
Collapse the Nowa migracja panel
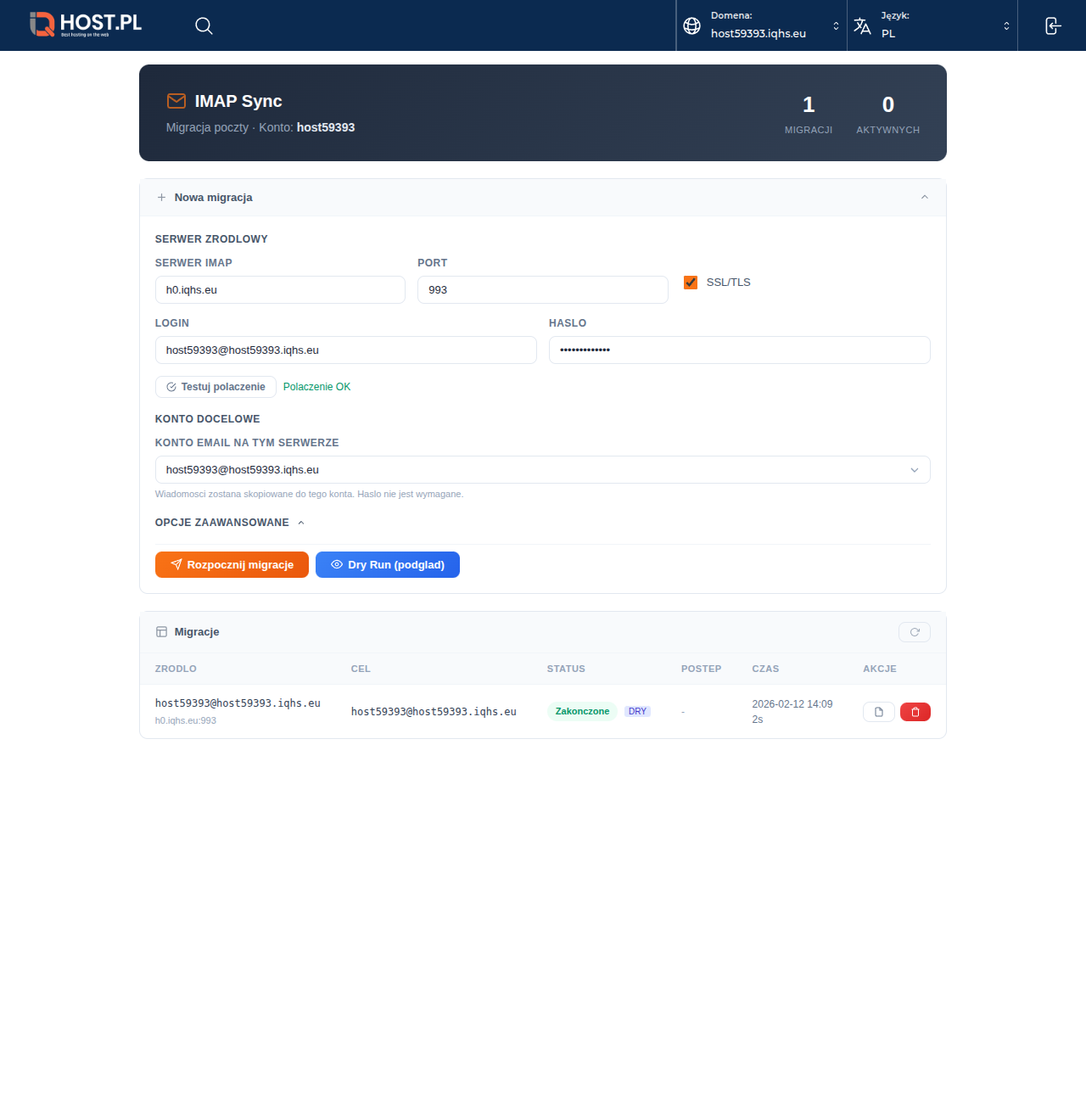924,198
